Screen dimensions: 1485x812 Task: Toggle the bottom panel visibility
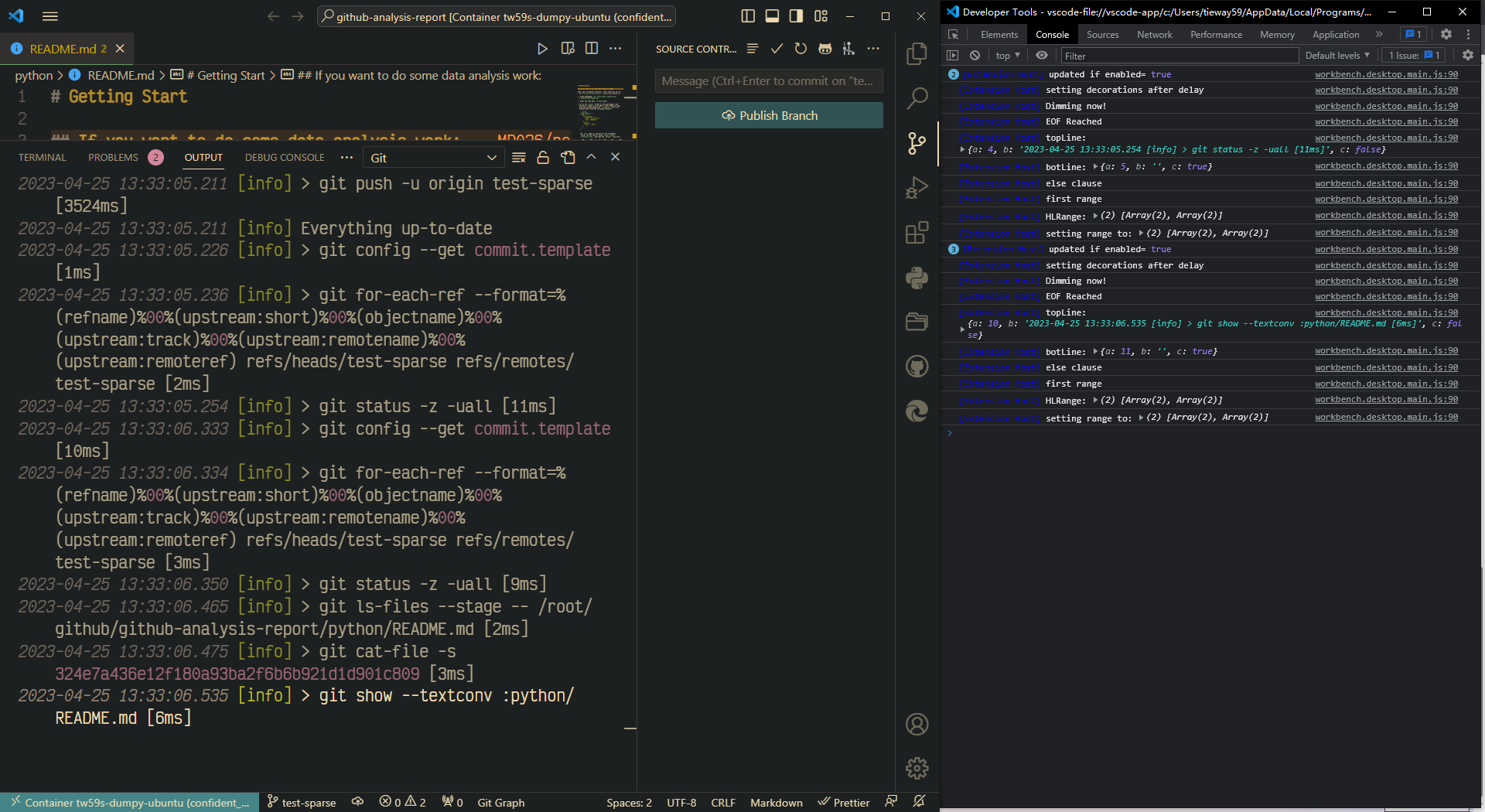pos(772,15)
